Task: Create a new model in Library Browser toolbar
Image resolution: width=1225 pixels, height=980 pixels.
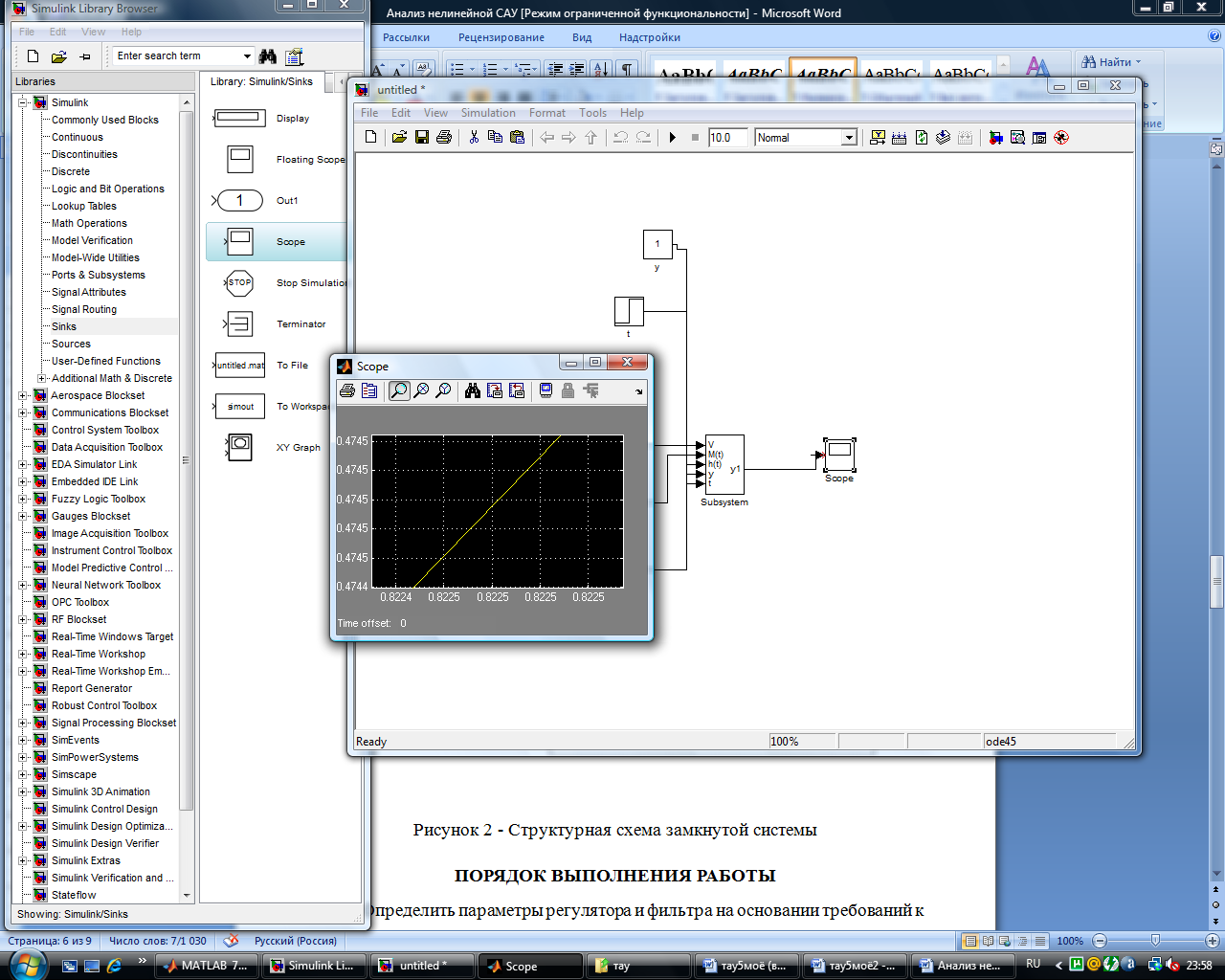Action: (33, 56)
